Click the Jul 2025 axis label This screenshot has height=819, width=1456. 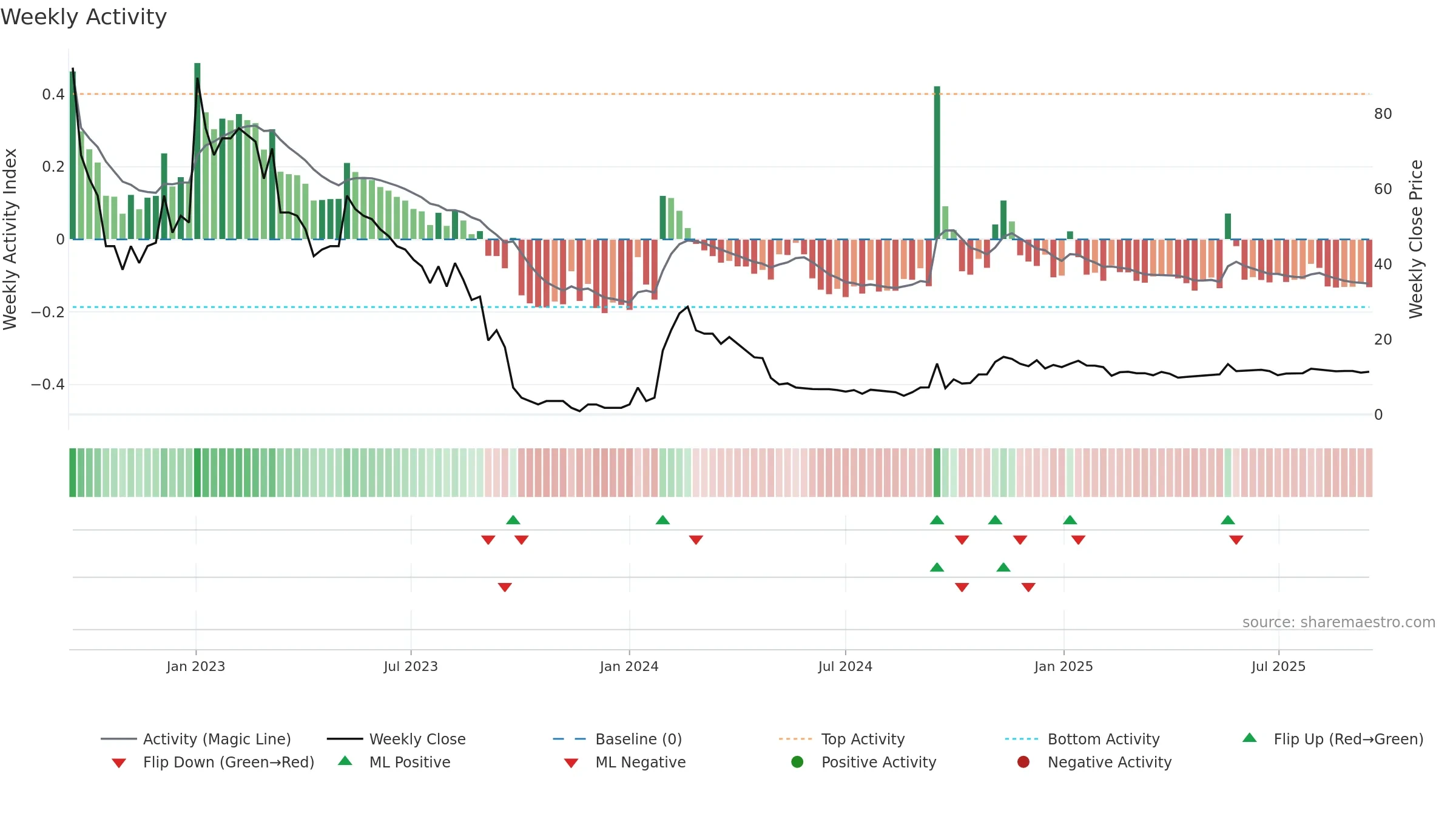(1278, 666)
